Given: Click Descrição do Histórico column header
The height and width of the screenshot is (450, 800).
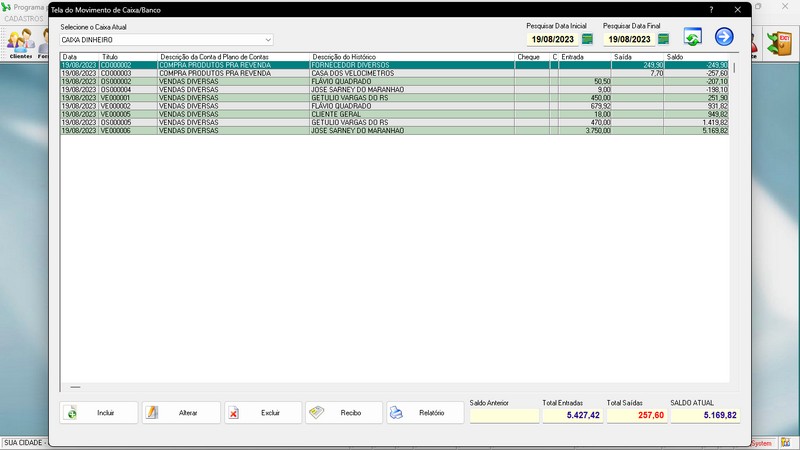Looking at the screenshot, I should click(x=412, y=57).
